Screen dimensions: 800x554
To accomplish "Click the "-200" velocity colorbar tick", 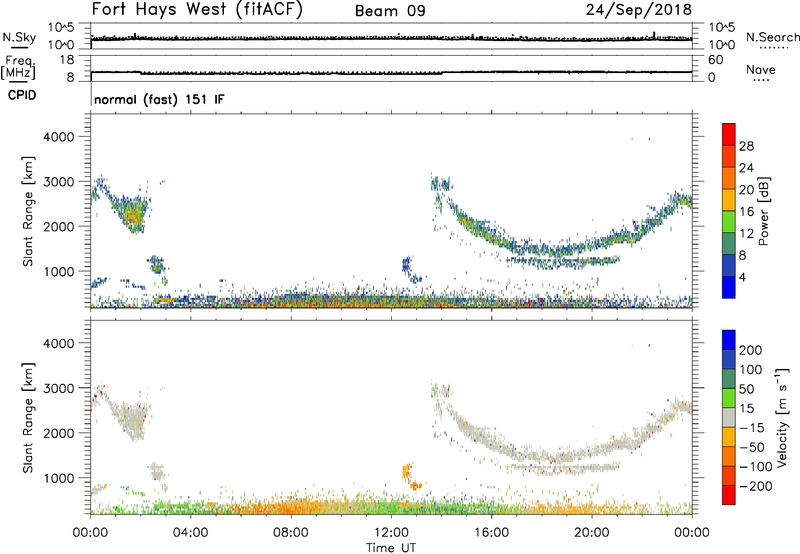I will pos(755,486).
